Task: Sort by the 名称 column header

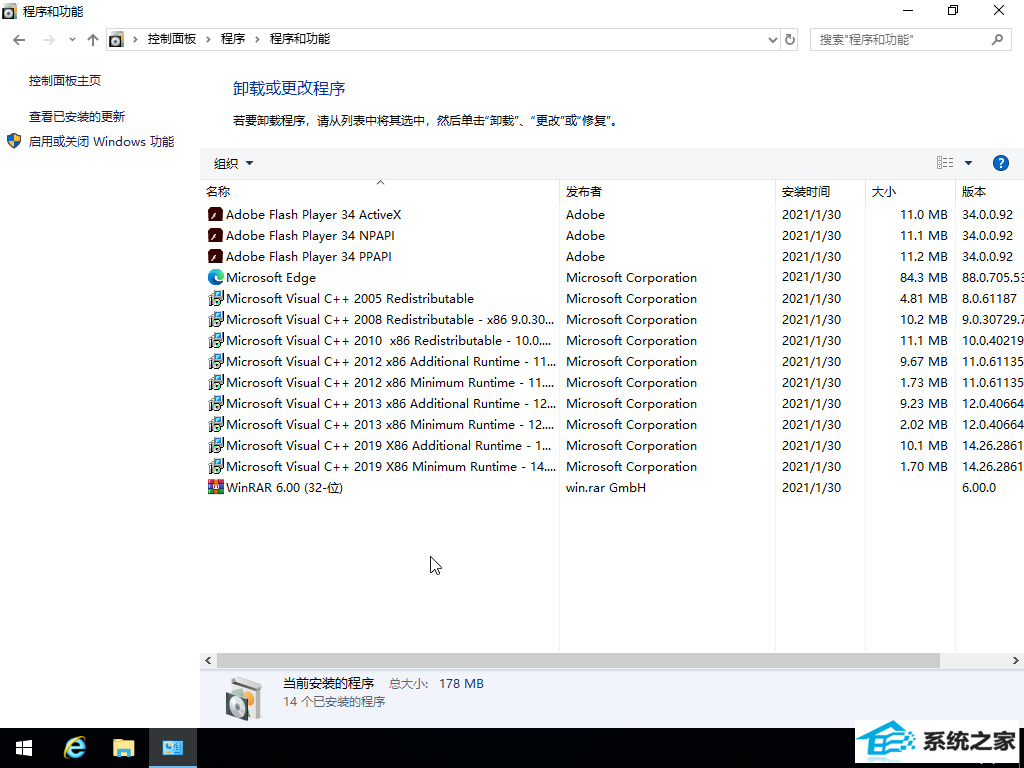Action: [379, 191]
